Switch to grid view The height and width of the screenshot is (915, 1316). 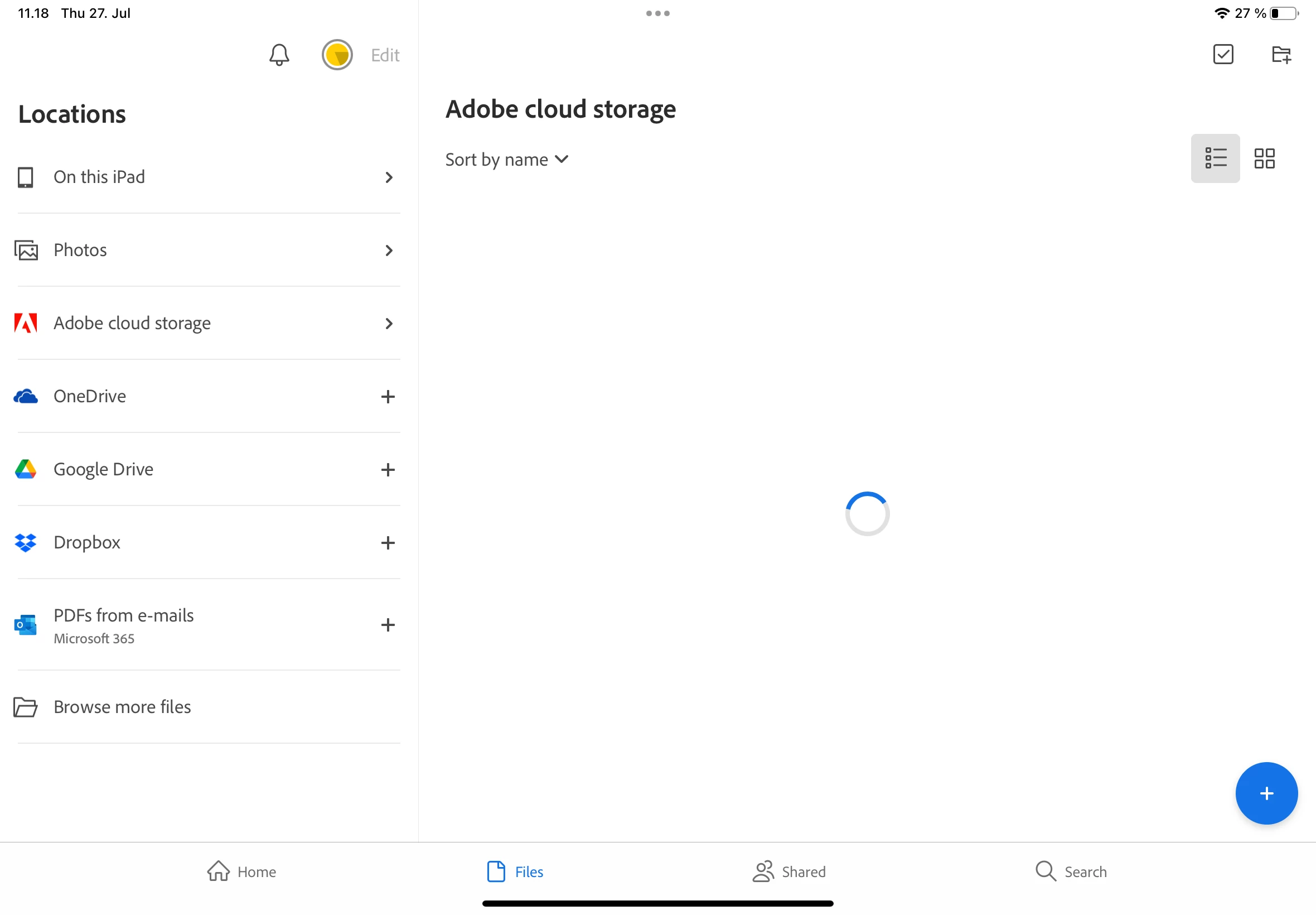[x=1264, y=159]
